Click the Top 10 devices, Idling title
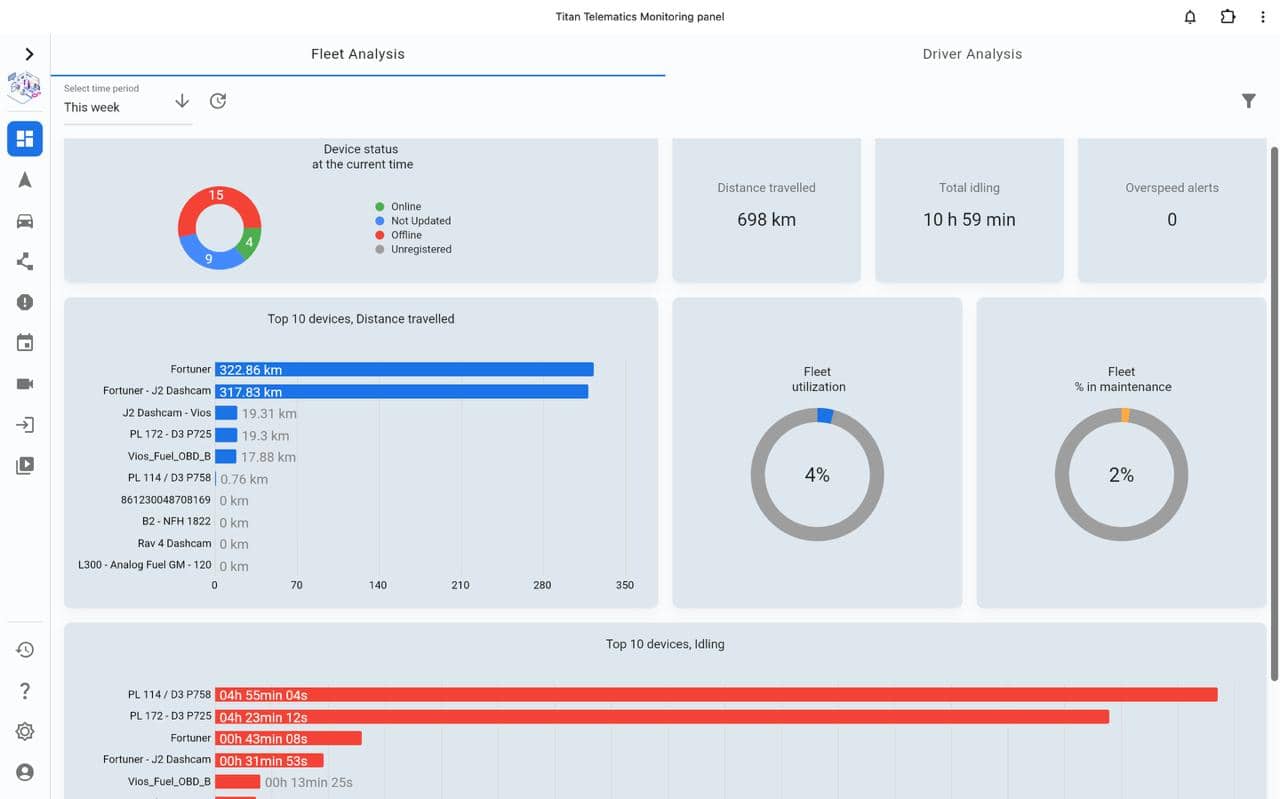This screenshot has height=799, width=1280. pos(665,644)
